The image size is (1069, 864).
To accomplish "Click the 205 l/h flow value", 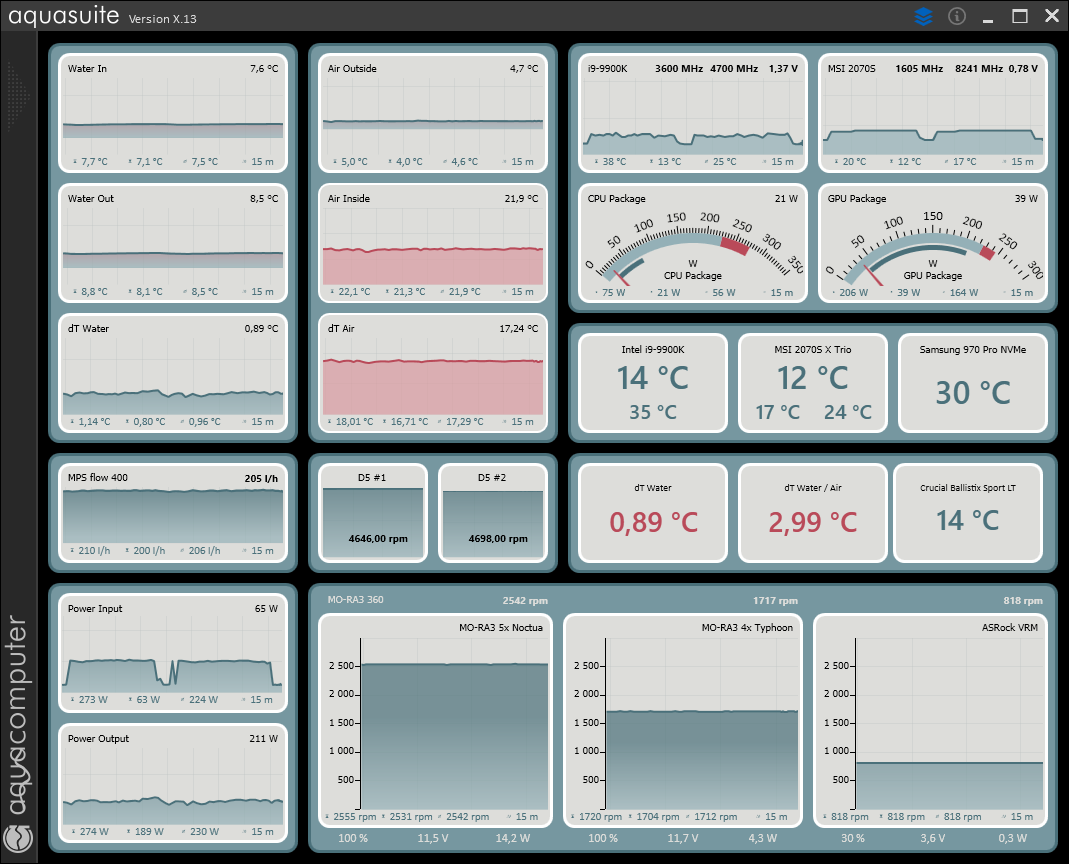I will (261, 478).
